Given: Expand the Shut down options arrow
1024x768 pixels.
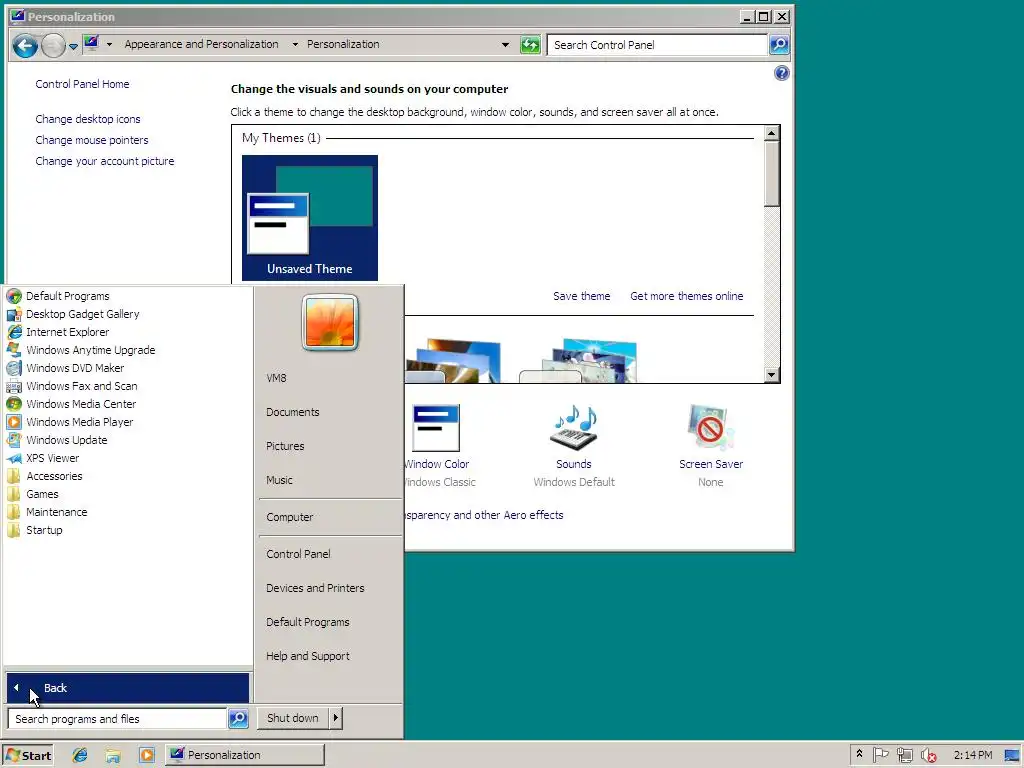Looking at the screenshot, I should pos(336,718).
